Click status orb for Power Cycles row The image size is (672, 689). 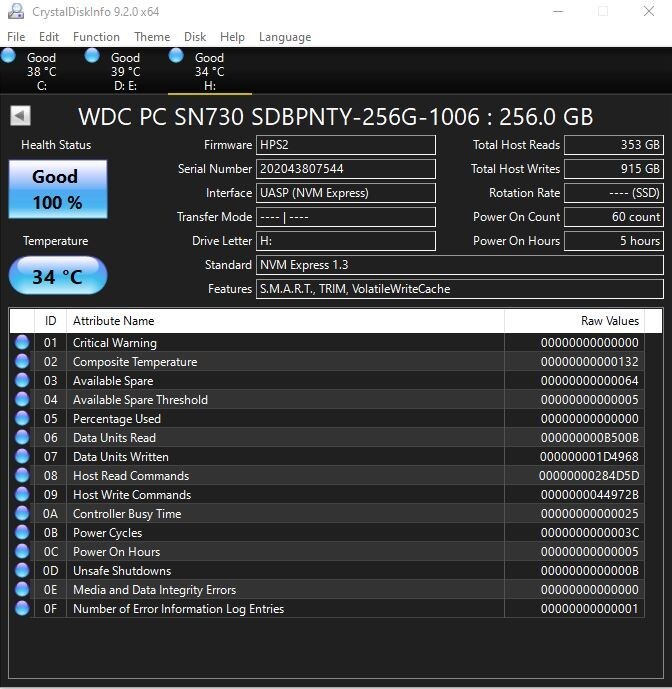pos(22,533)
